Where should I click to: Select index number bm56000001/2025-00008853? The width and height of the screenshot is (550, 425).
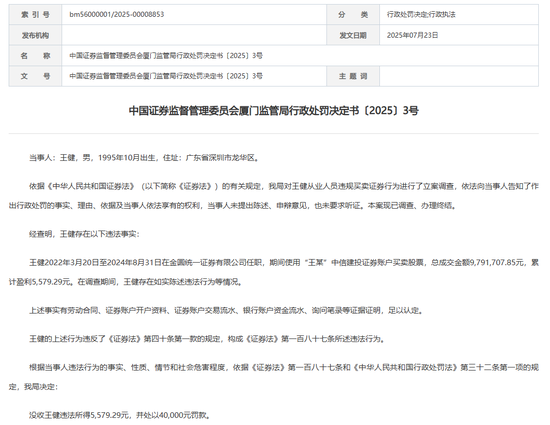point(116,14)
